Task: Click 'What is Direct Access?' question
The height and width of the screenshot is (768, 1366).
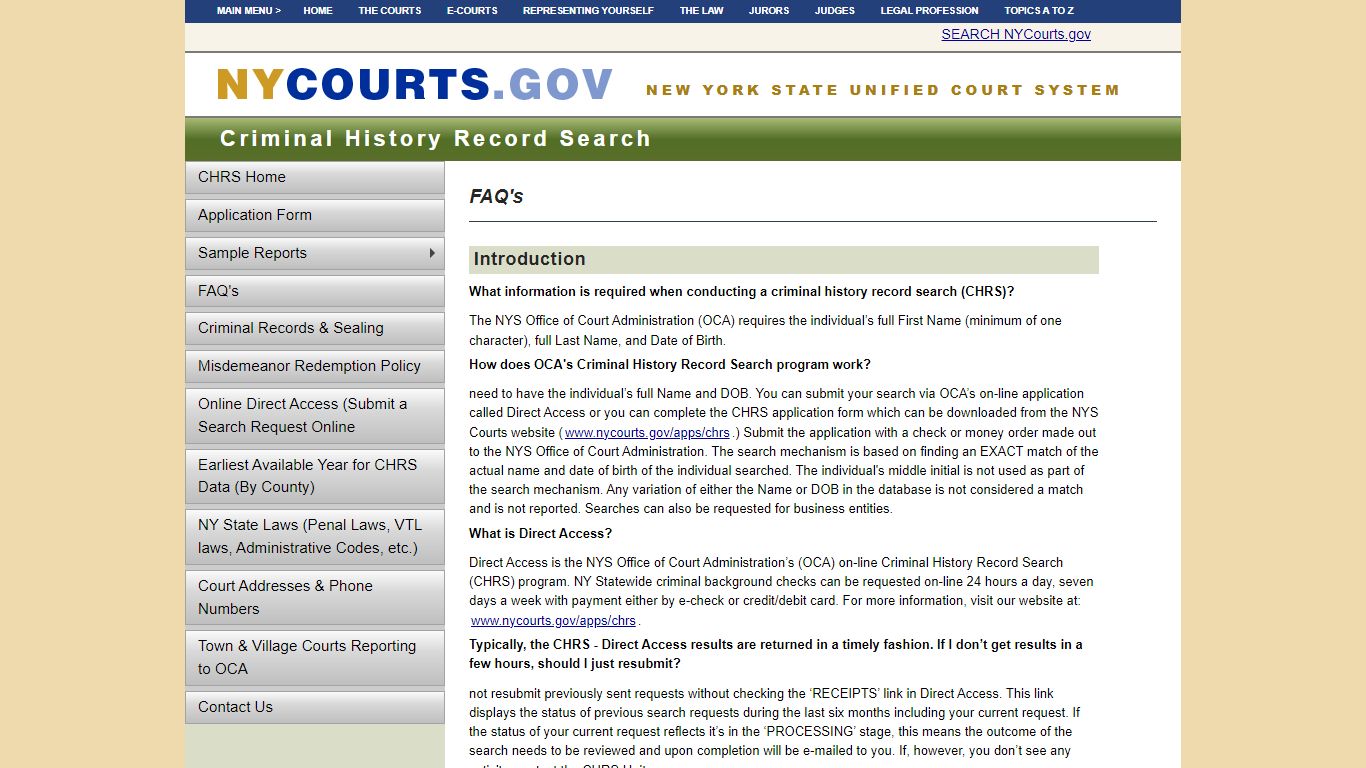Action: click(540, 533)
